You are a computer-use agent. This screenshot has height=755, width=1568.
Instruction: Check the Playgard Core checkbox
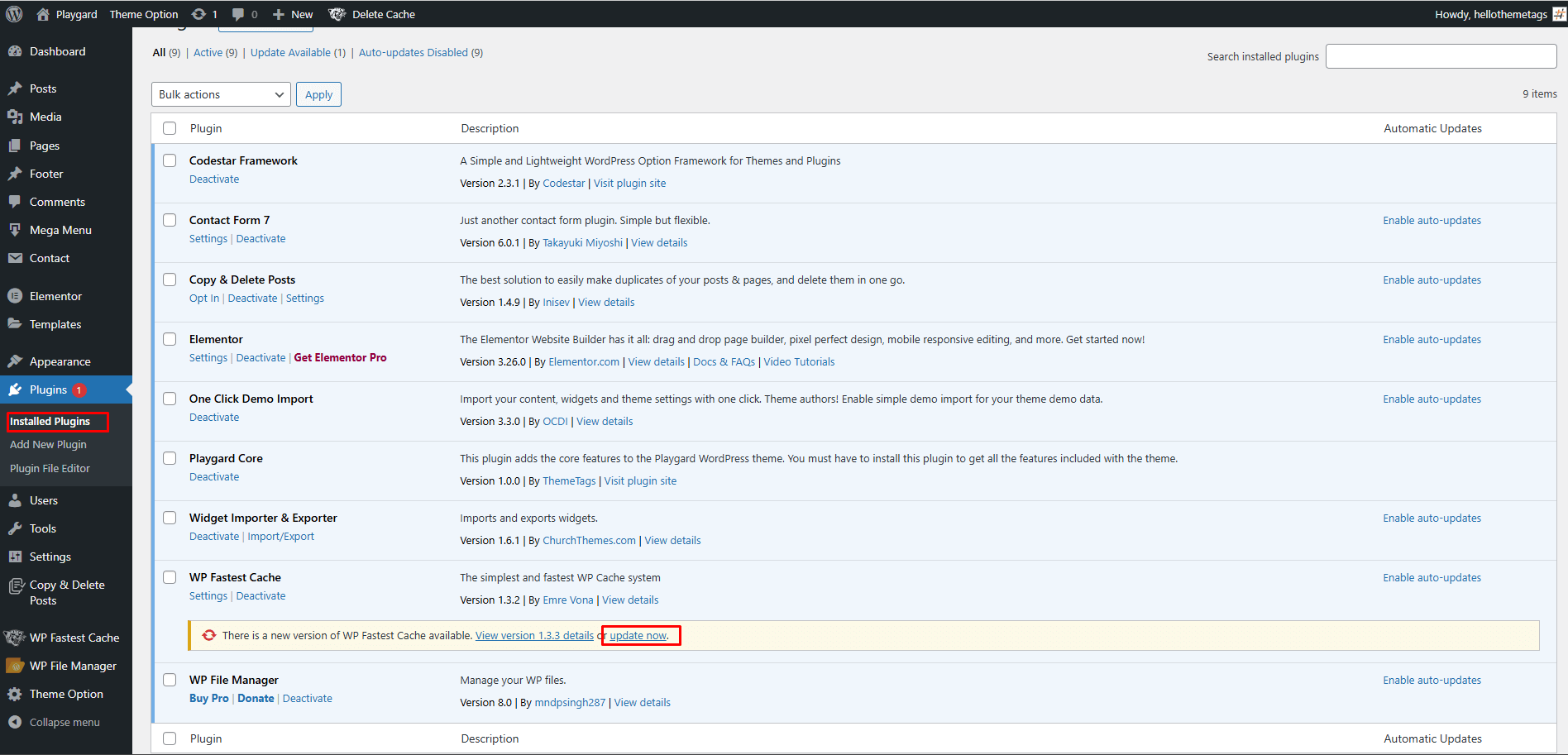point(170,458)
